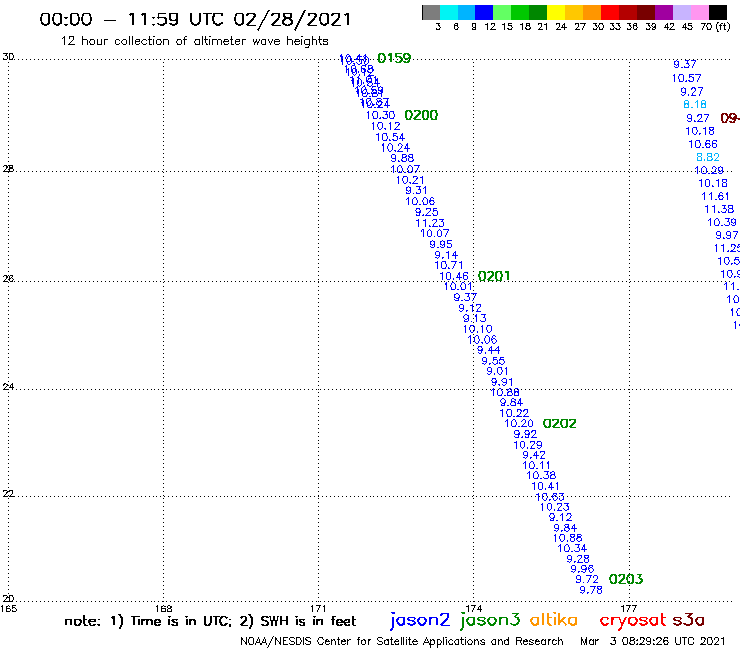Click the s3a legend label
This screenshot has height=650, width=740.
[688, 620]
